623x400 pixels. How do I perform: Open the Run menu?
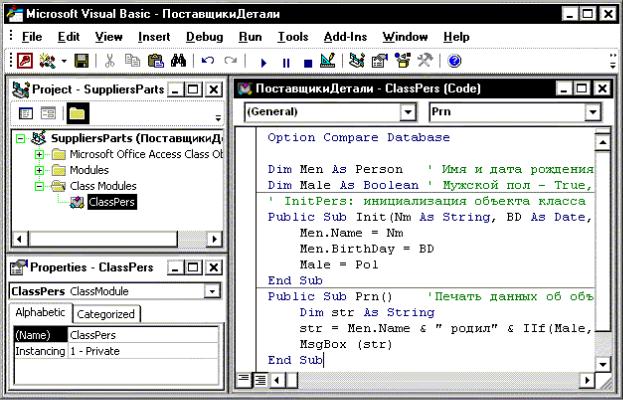[250, 37]
